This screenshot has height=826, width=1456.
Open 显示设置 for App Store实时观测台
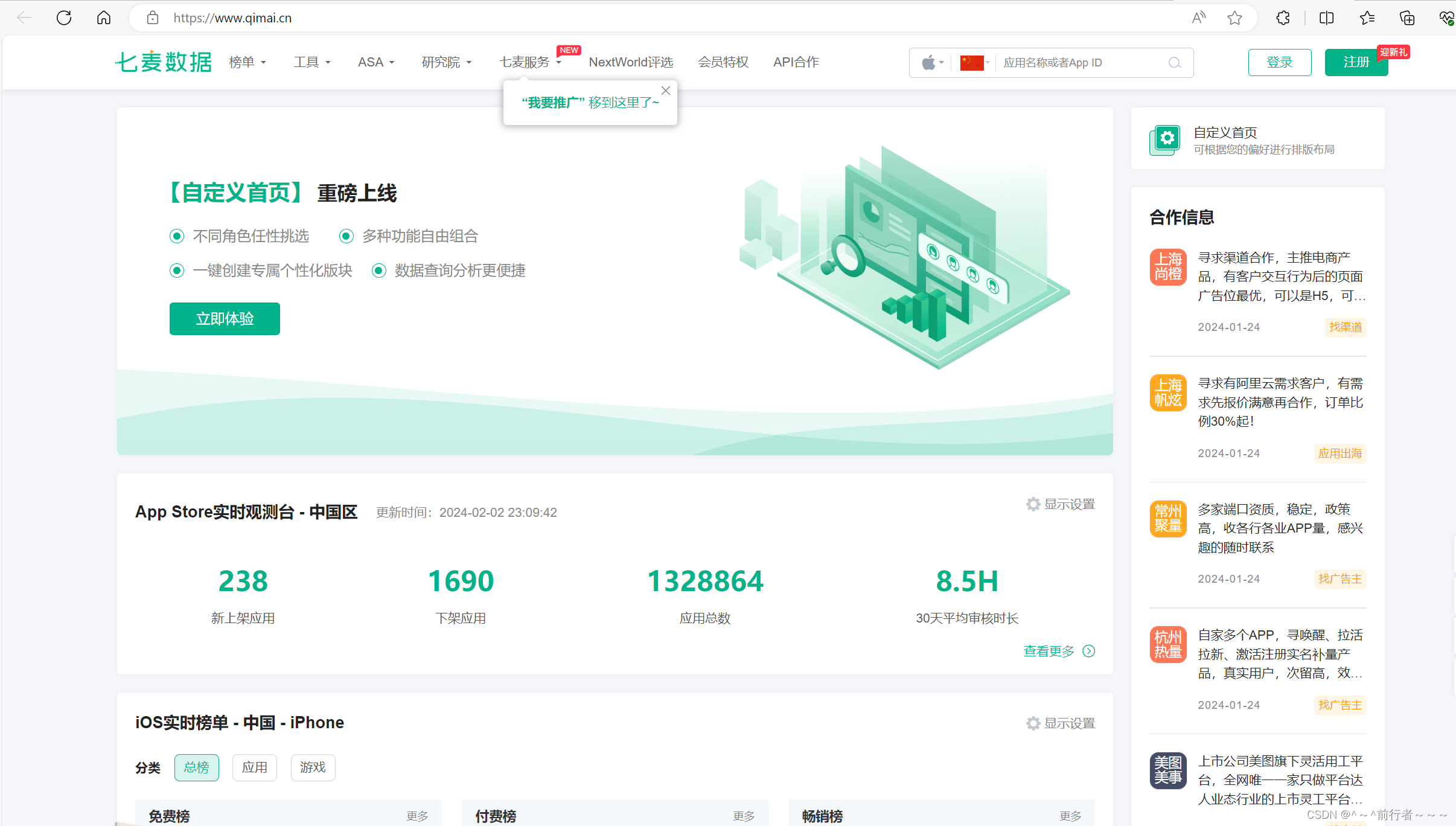pyautogui.click(x=1070, y=504)
